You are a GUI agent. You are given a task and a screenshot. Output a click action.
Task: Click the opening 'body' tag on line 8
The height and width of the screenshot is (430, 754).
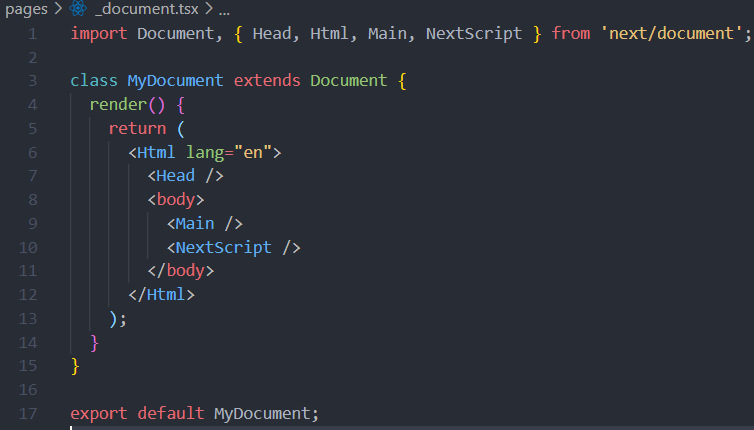176,199
